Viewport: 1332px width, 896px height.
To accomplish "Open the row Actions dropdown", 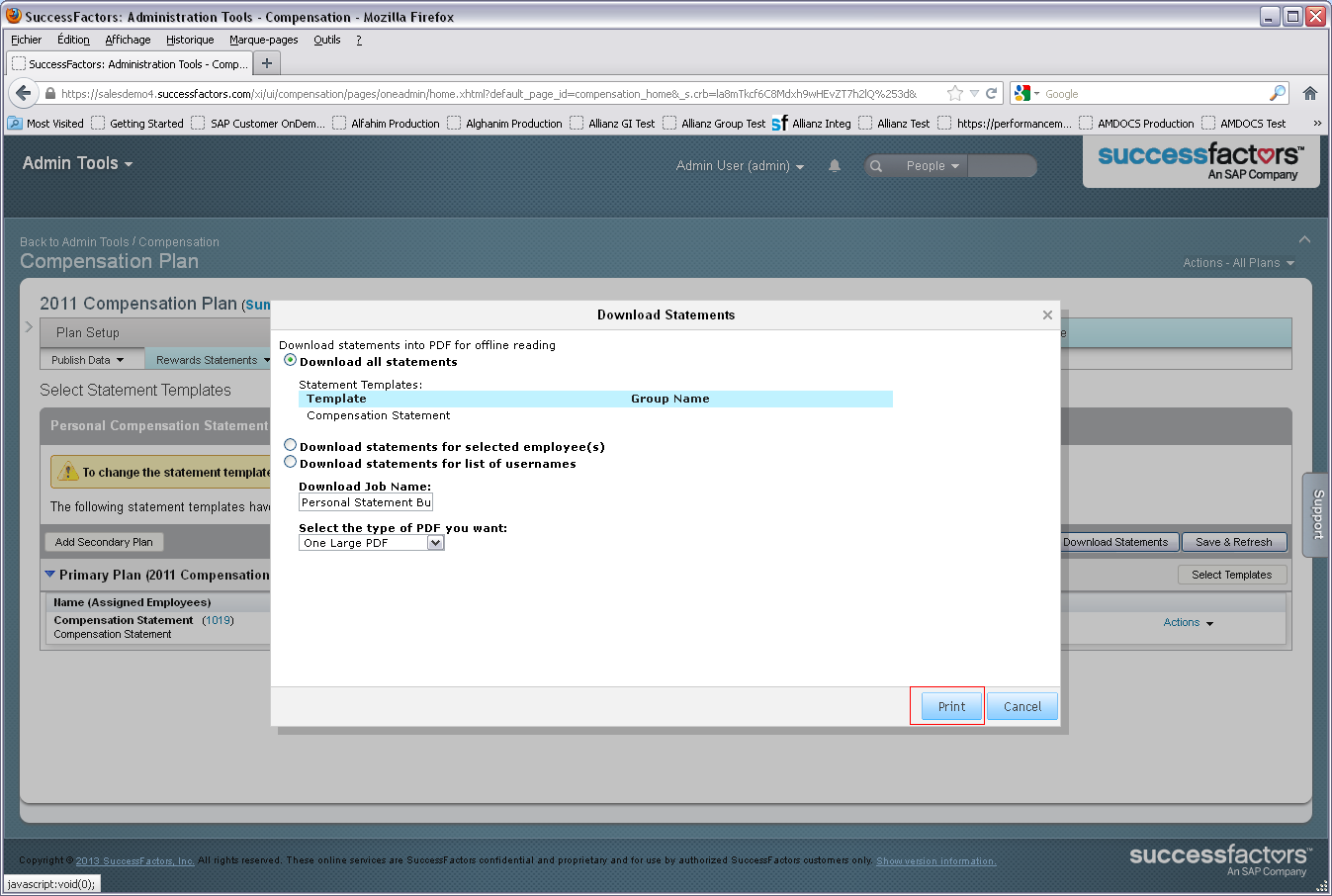I will point(1189,622).
